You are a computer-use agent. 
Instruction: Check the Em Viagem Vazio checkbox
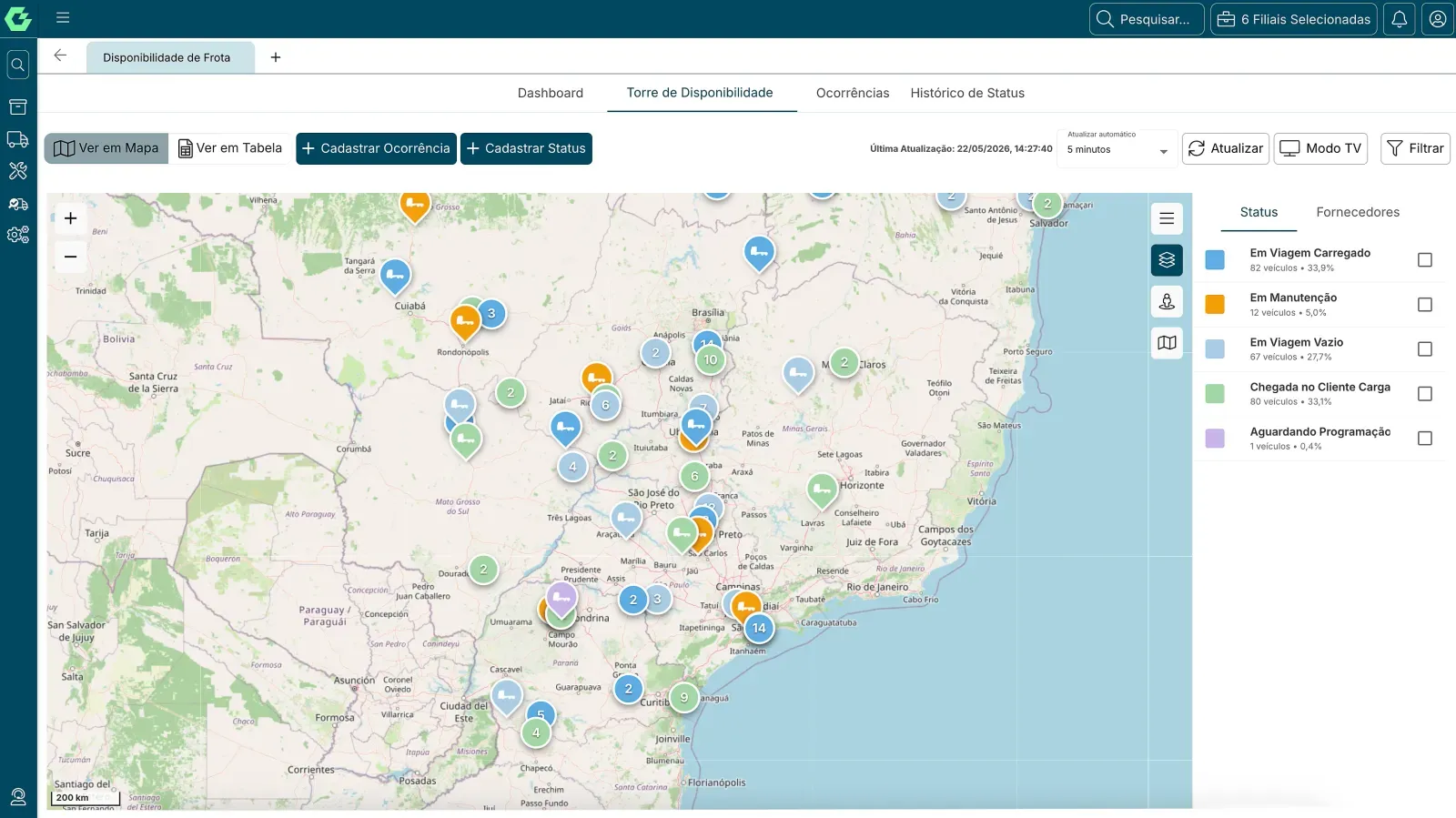1425,349
